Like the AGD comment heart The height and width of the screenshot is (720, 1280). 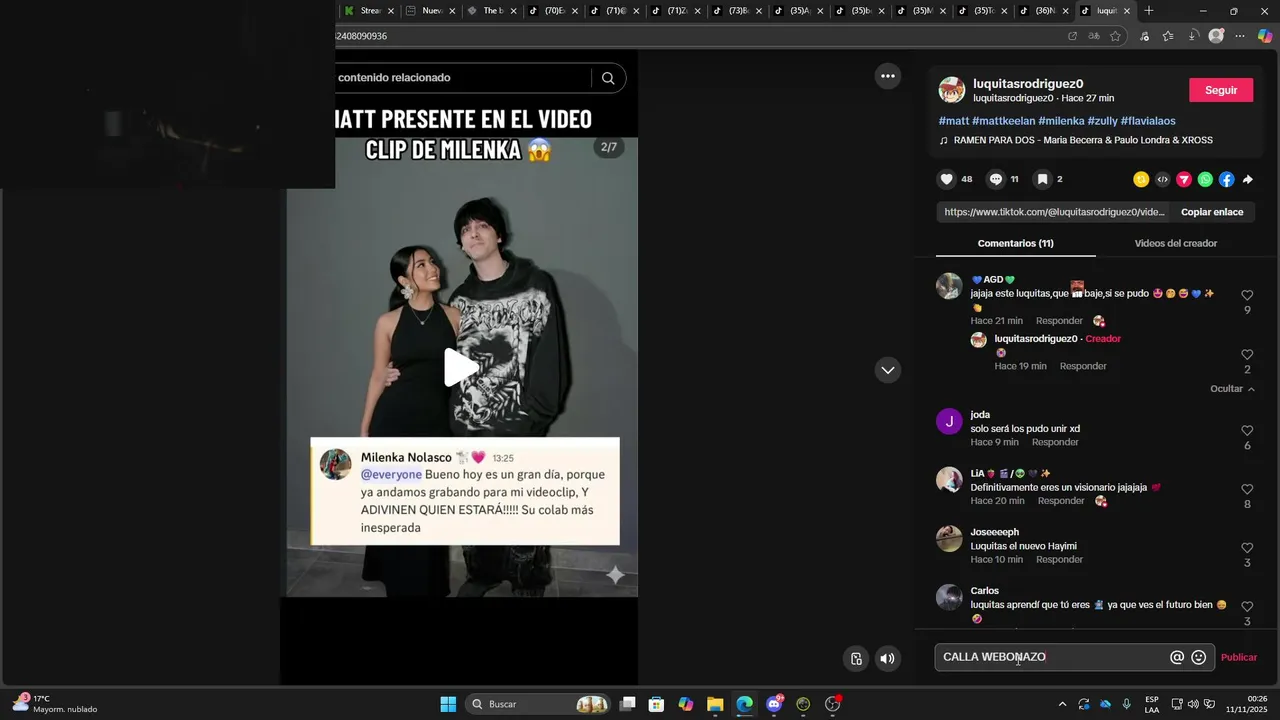pos(1247,296)
